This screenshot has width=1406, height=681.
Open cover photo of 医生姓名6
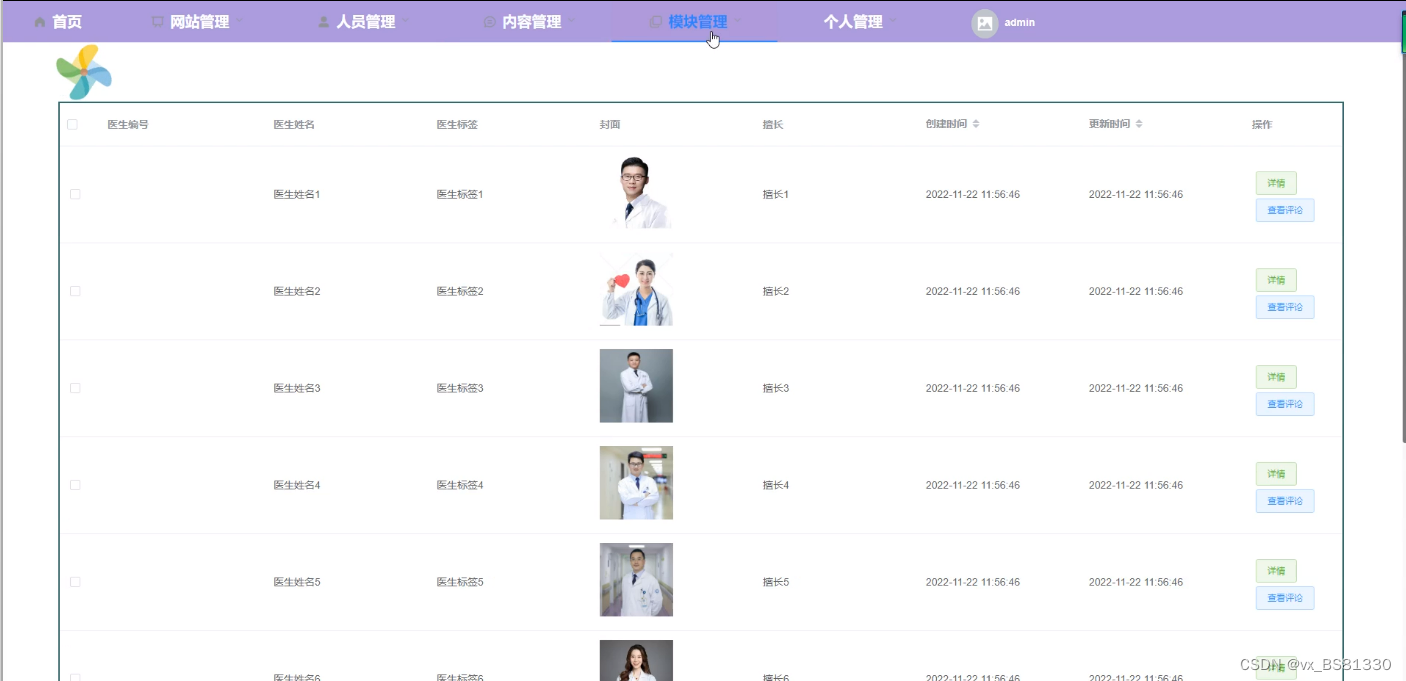tap(636, 660)
